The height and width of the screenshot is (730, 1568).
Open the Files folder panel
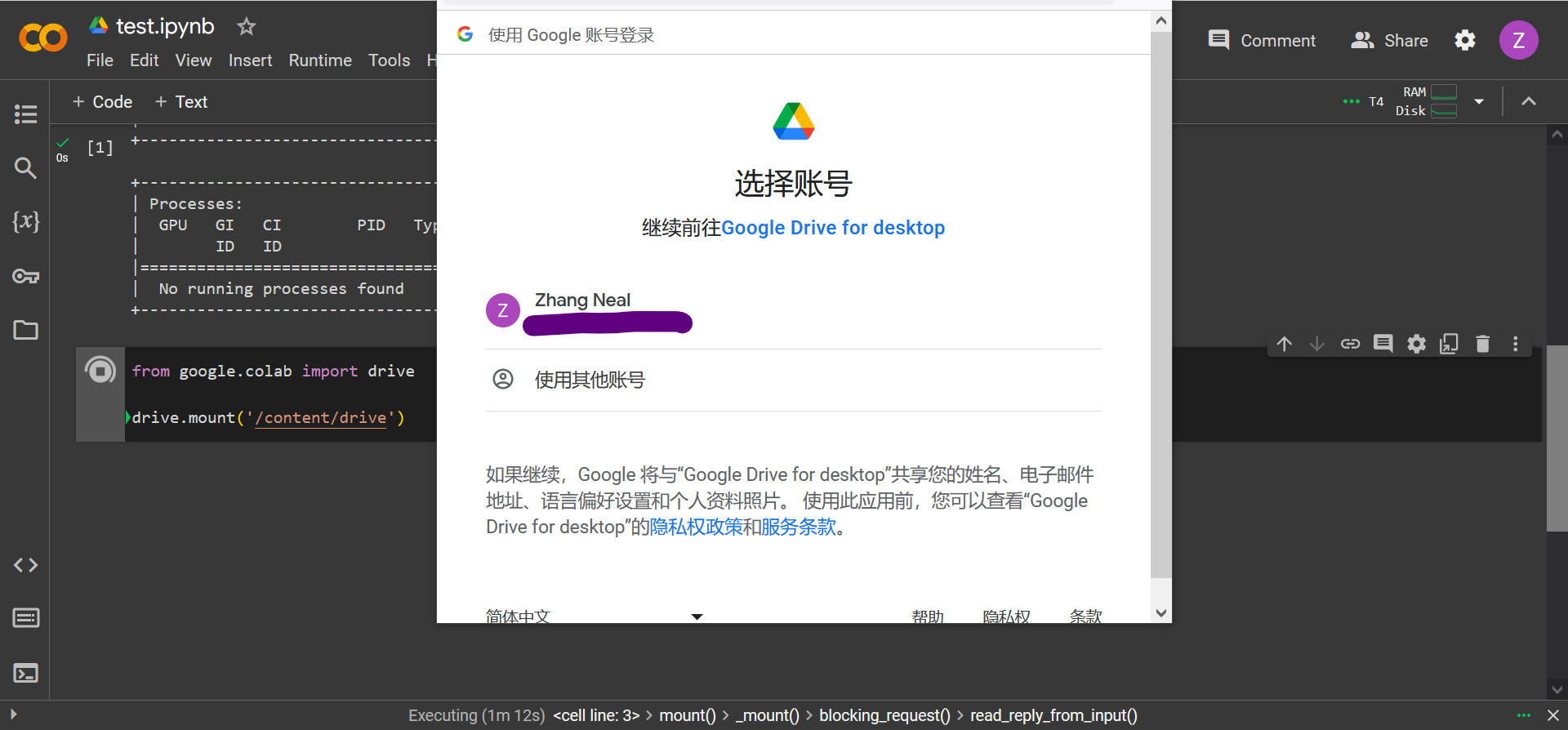25,330
